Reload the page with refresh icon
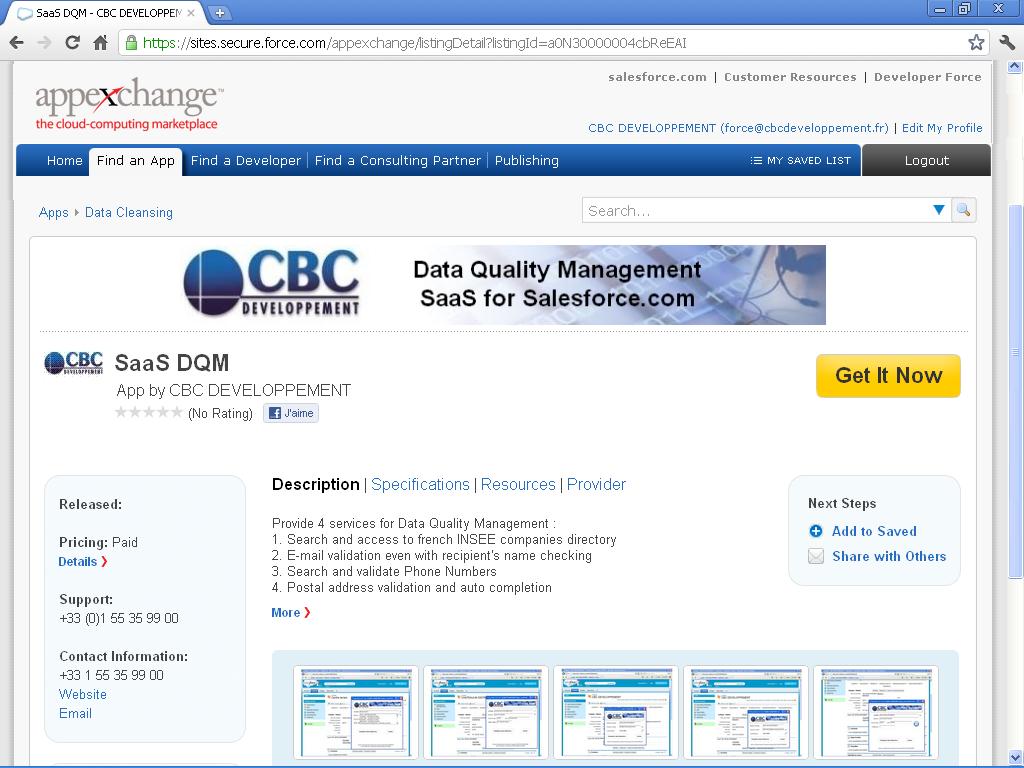The height and width of the screenshot is (768, 1024). coord(72,42)
